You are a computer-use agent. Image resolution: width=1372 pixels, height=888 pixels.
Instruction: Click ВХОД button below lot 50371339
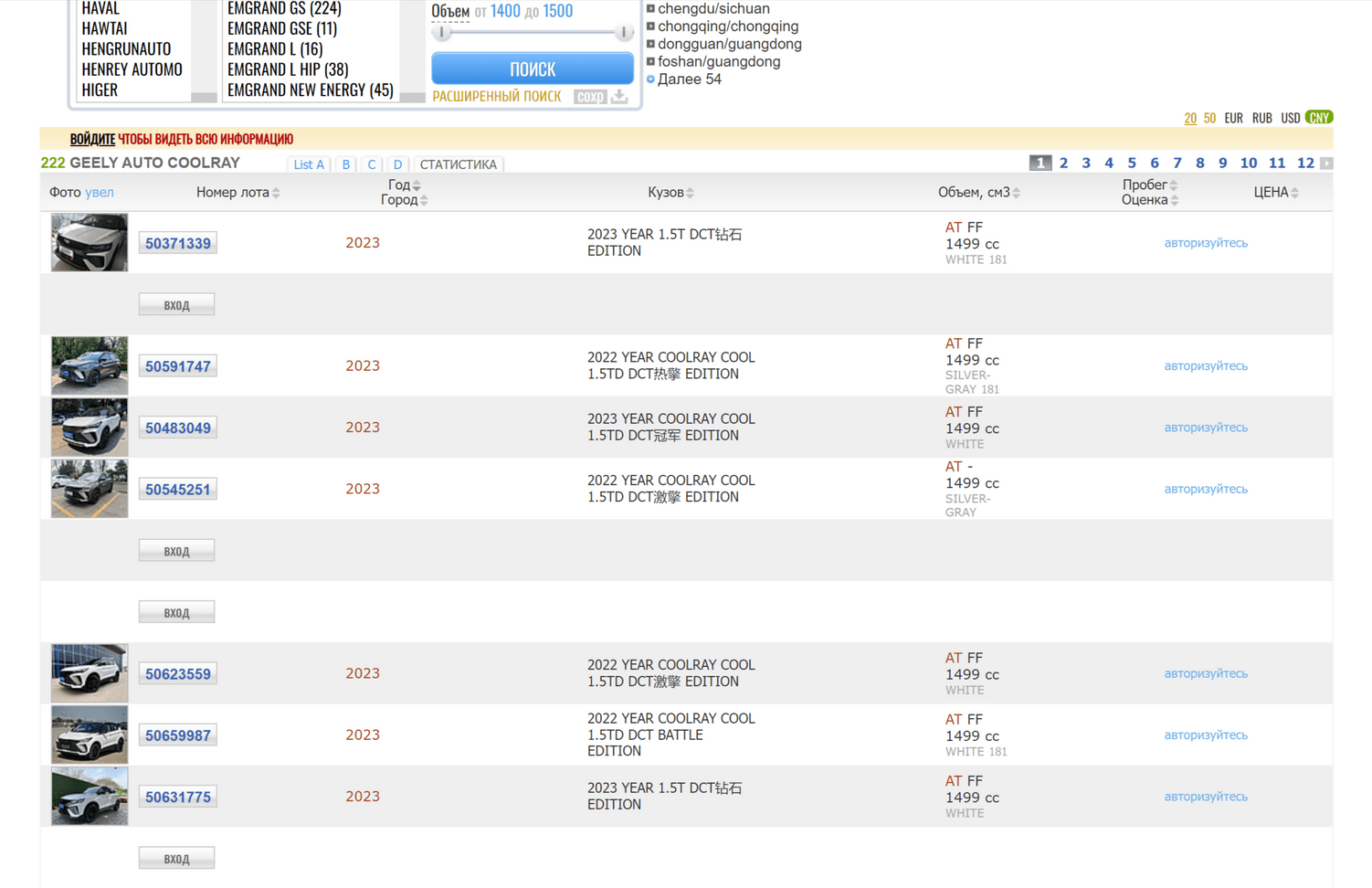coord(177,305)
